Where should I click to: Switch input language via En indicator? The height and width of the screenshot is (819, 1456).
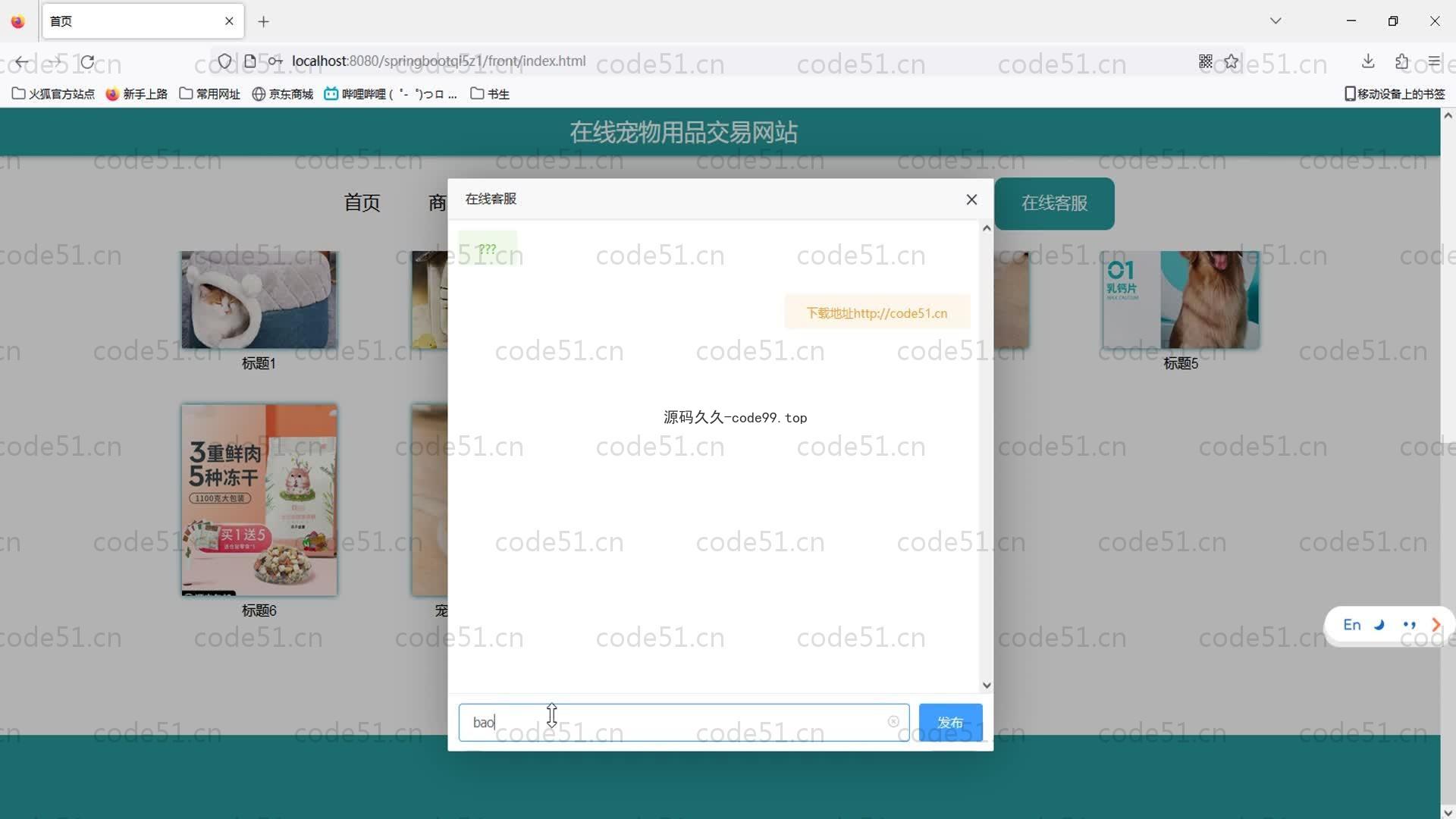pyautogui.click(x=1351, y=625)
